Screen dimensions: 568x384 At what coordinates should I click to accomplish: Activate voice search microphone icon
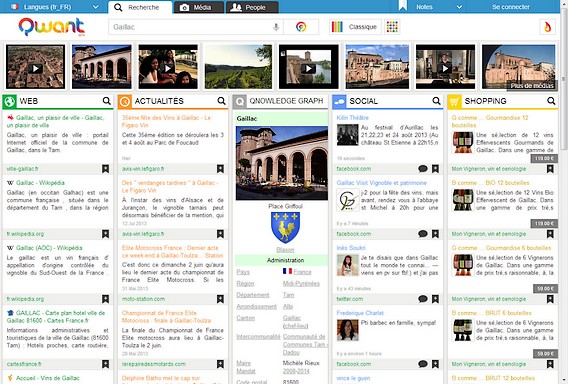click(x=276, y=27)
